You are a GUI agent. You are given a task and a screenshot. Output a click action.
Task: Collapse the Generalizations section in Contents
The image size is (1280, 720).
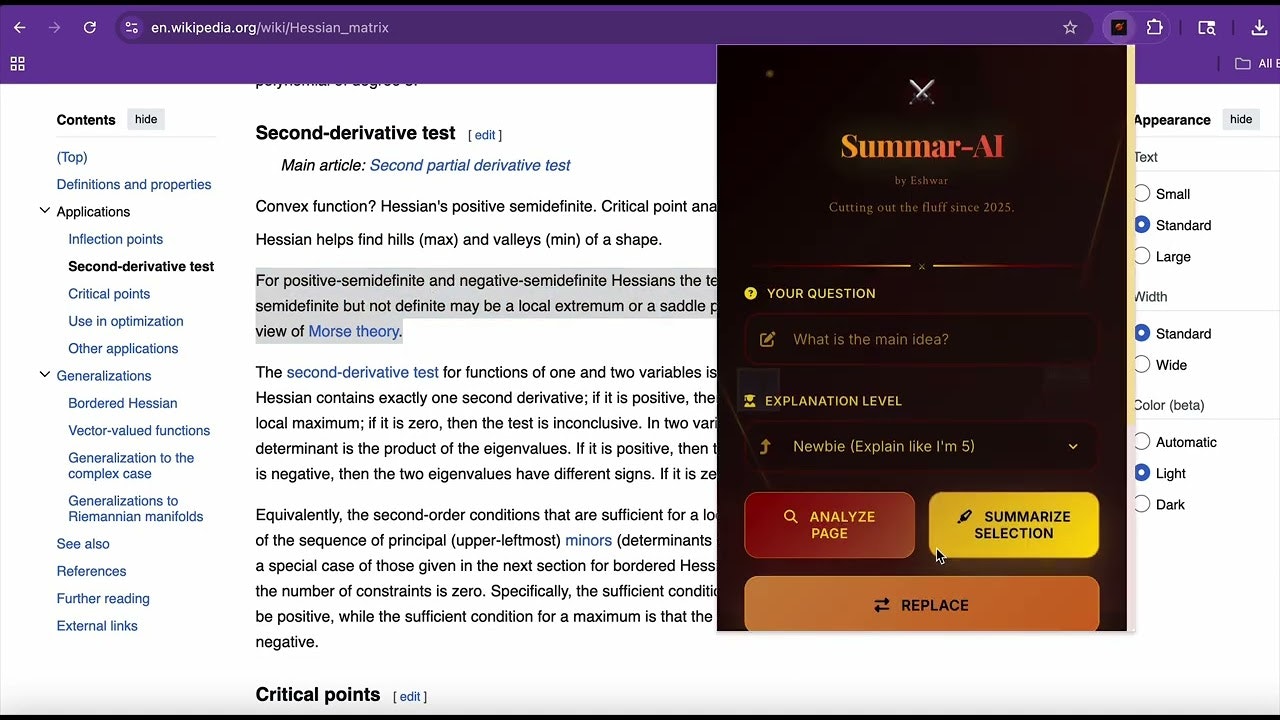(x=44, y=375)
